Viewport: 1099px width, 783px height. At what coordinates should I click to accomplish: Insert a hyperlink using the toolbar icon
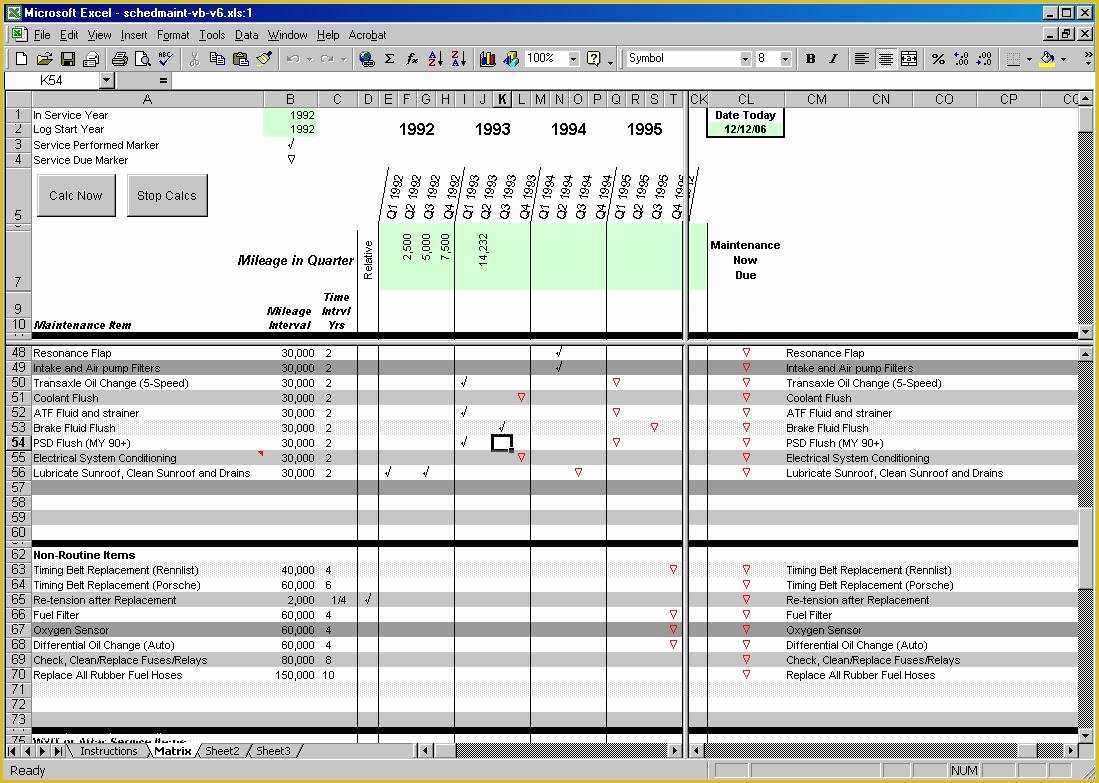368,58
